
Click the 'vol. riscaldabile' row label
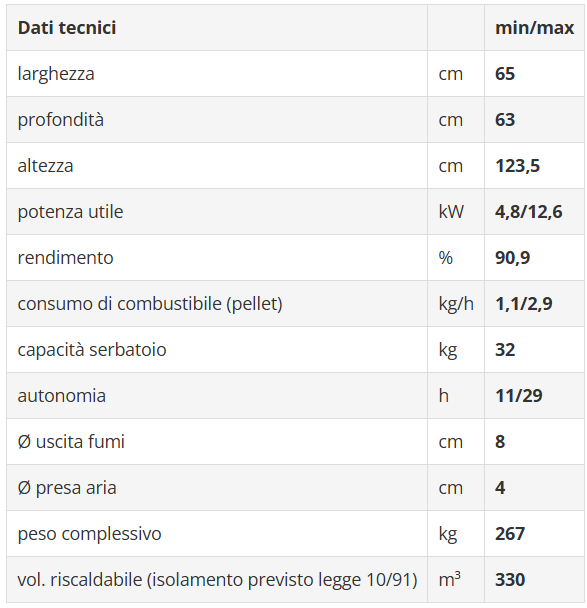click(x=218, y=580)
